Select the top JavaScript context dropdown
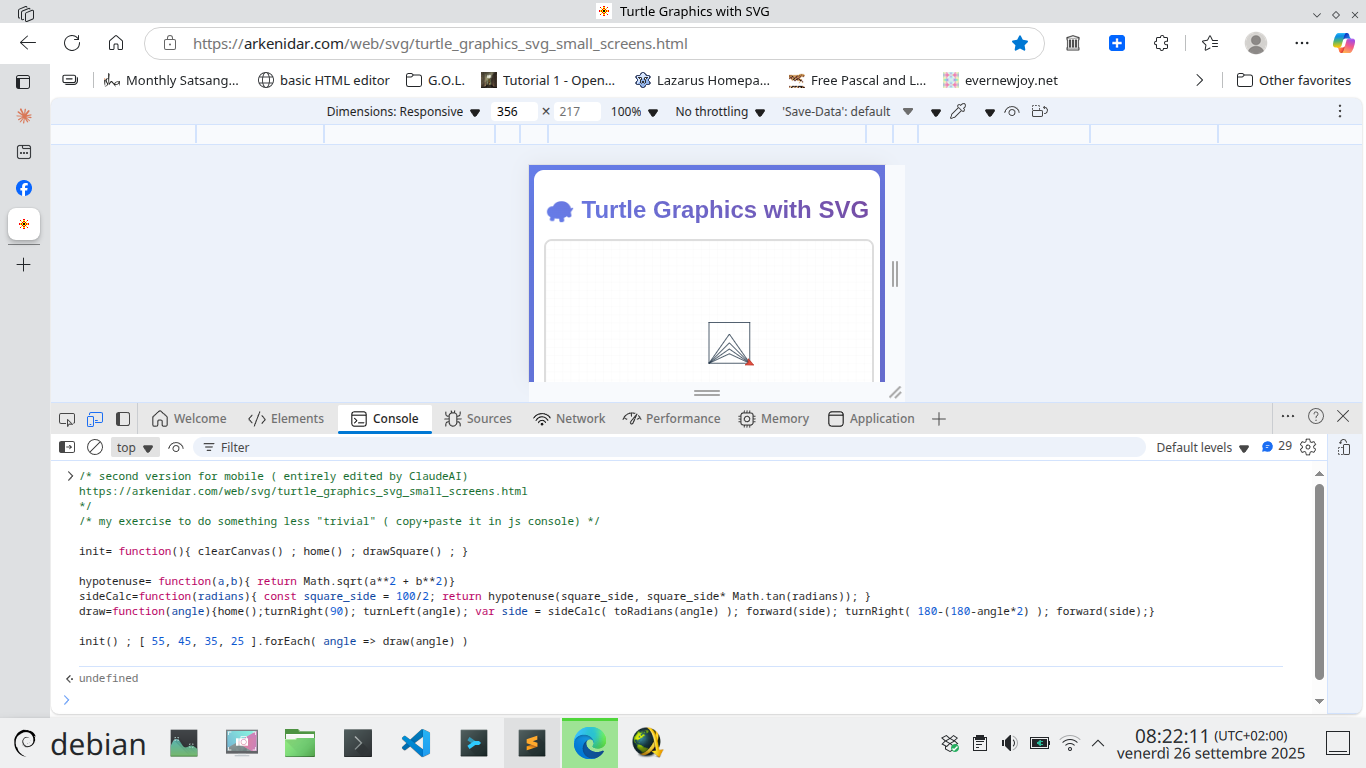This screenshot has height=768, width=1366. 135,447
